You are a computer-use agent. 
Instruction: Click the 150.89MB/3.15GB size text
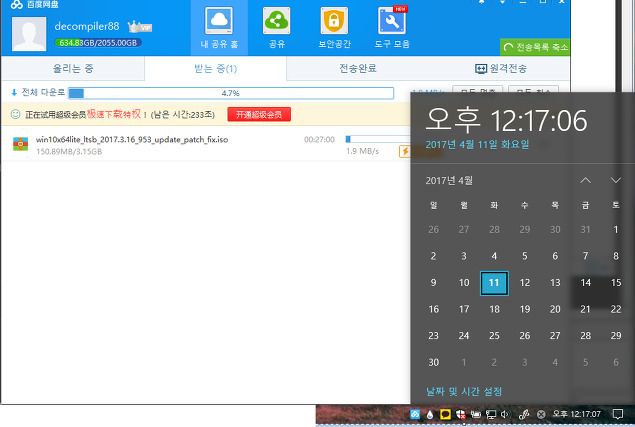coord(69,152)
